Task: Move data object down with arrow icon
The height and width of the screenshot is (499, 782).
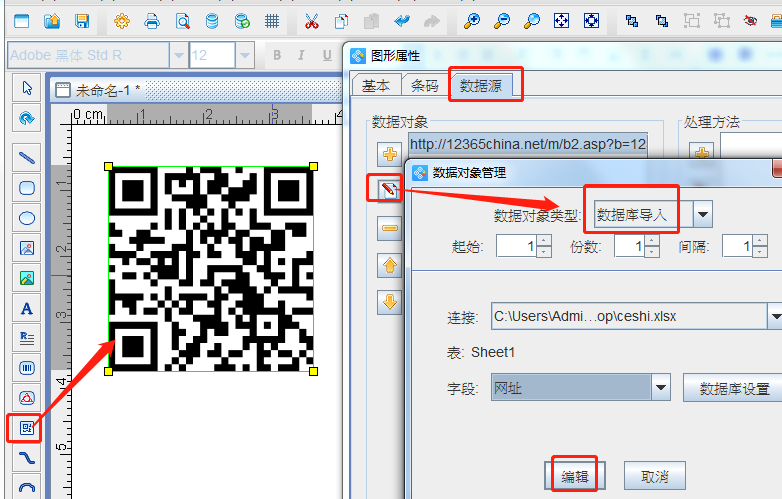Action: coord(389,301)
